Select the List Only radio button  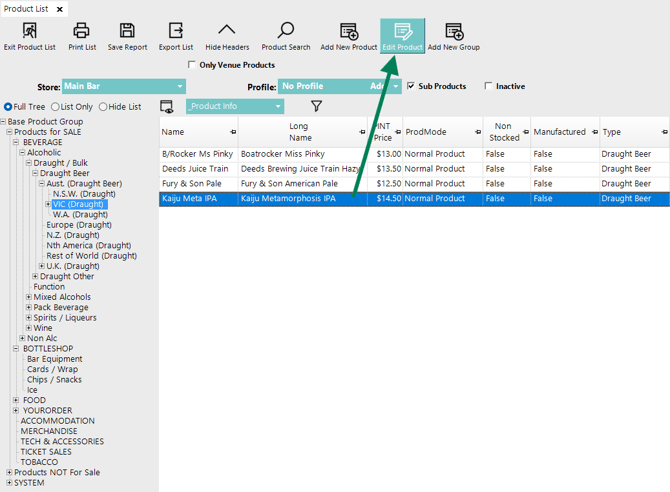(56, 107)
